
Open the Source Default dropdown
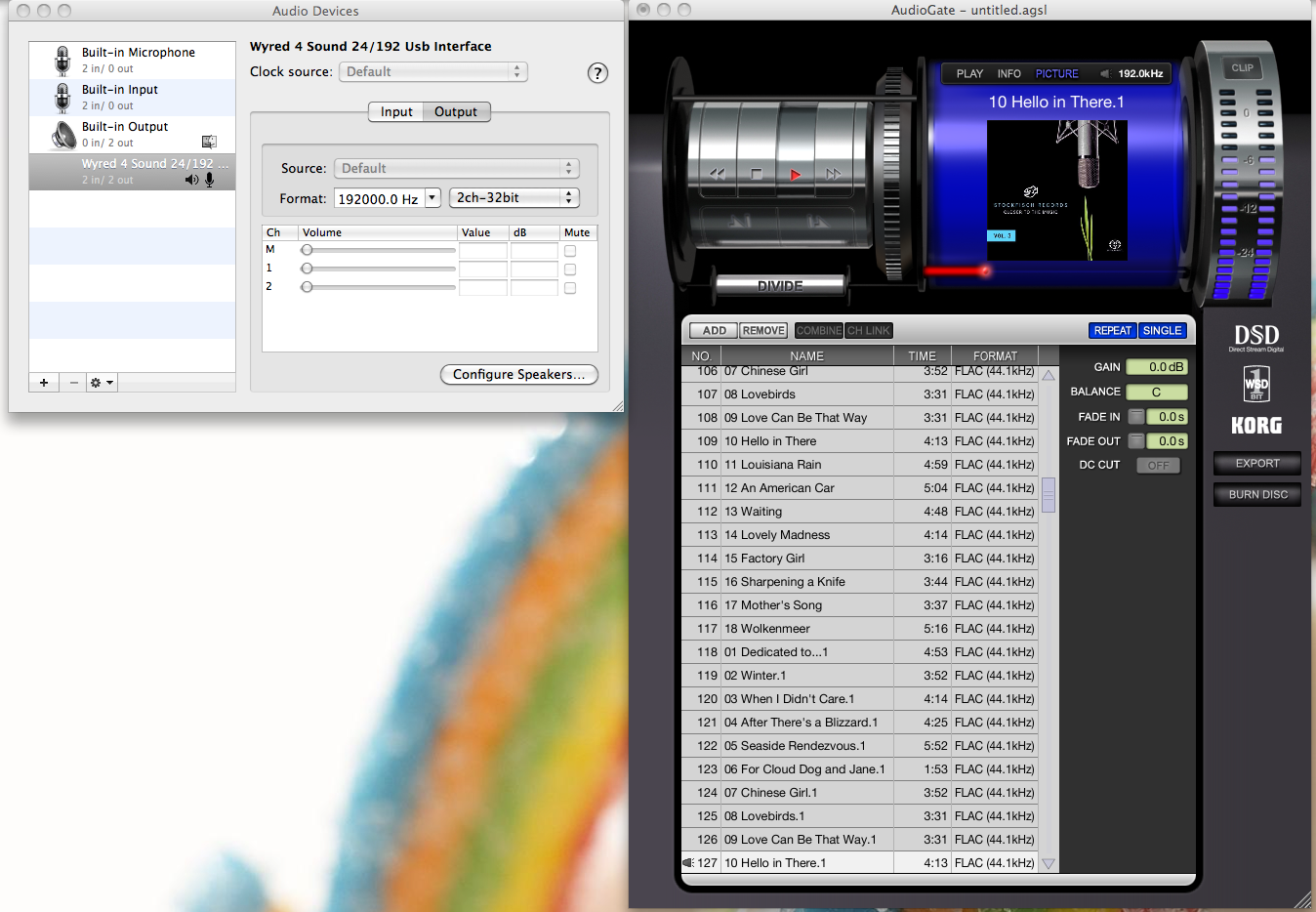(457, 168)
